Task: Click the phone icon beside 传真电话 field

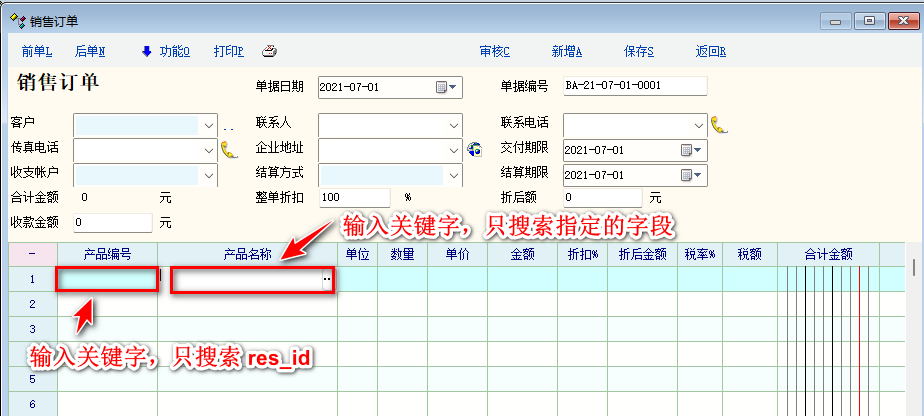Action: [x=230, y=150]
